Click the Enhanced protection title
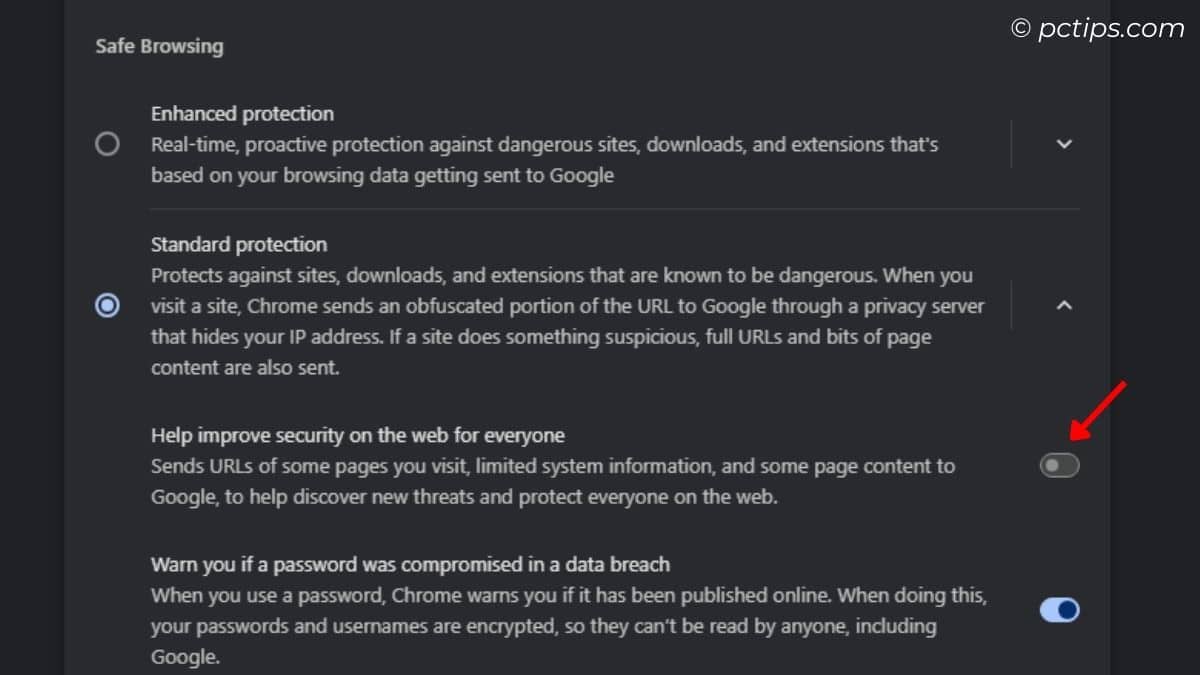Viewport: 1200px width, 675px height. pyautogui.click(x=242, y=114)
